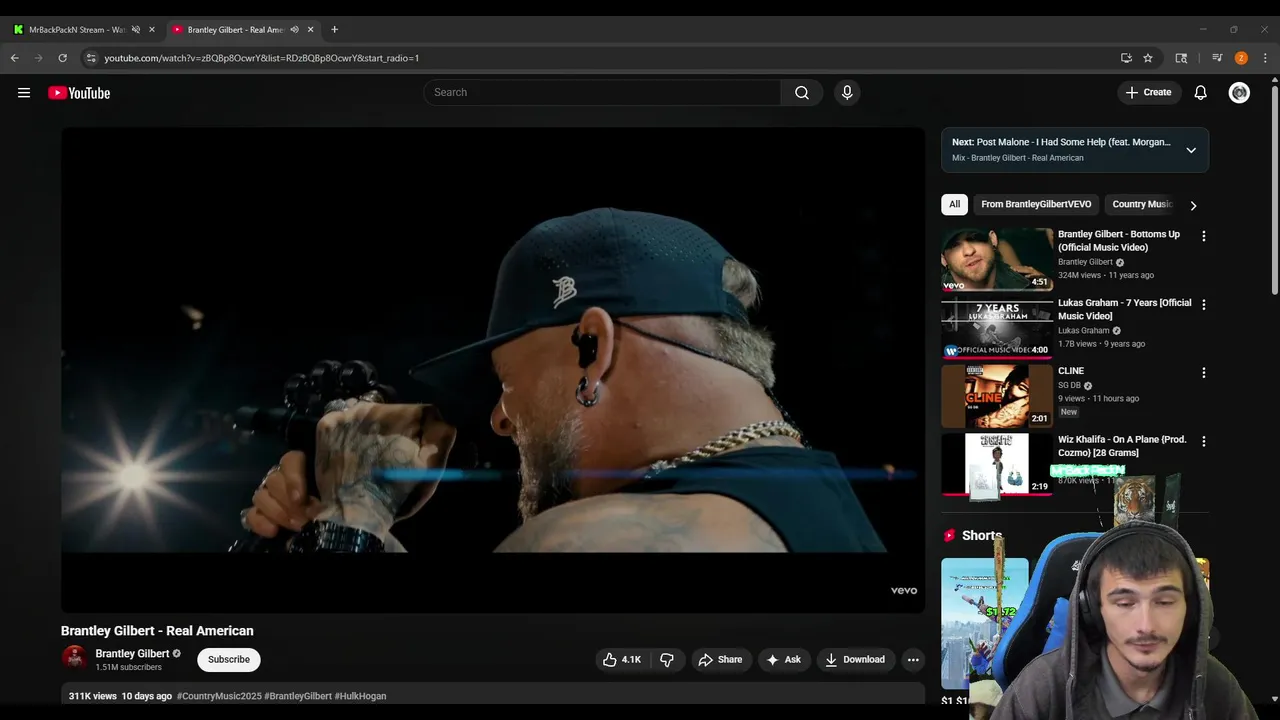This screenshot has width=1280, height=720.
Task: Filter by Country Music chip
Action: click(x=1142, y=204)
